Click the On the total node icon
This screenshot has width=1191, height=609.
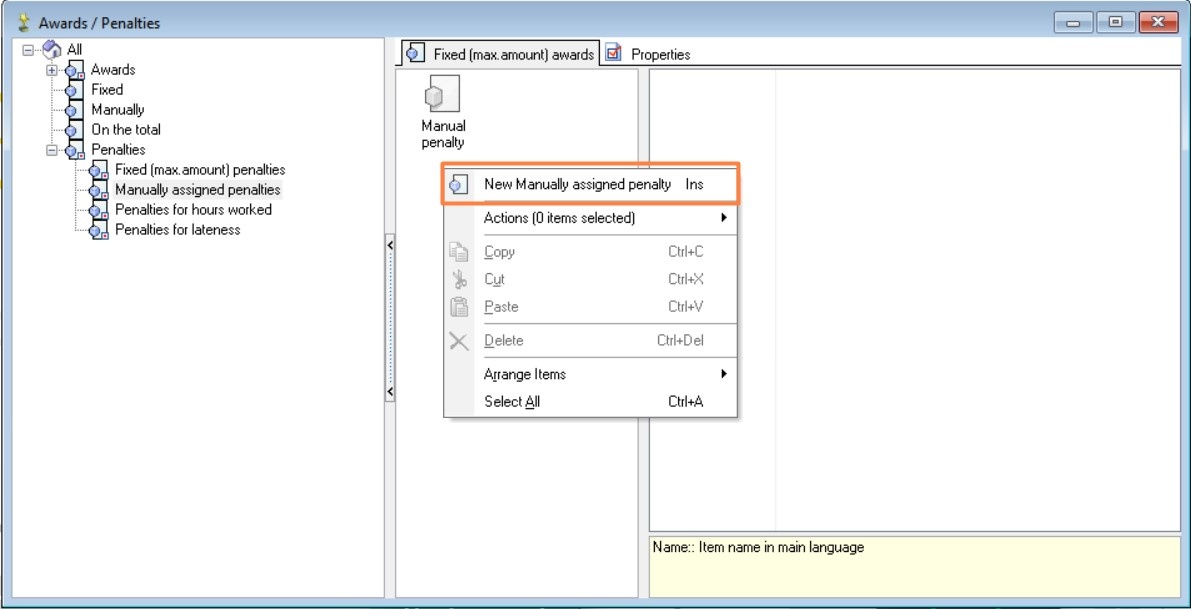[74, 130]
